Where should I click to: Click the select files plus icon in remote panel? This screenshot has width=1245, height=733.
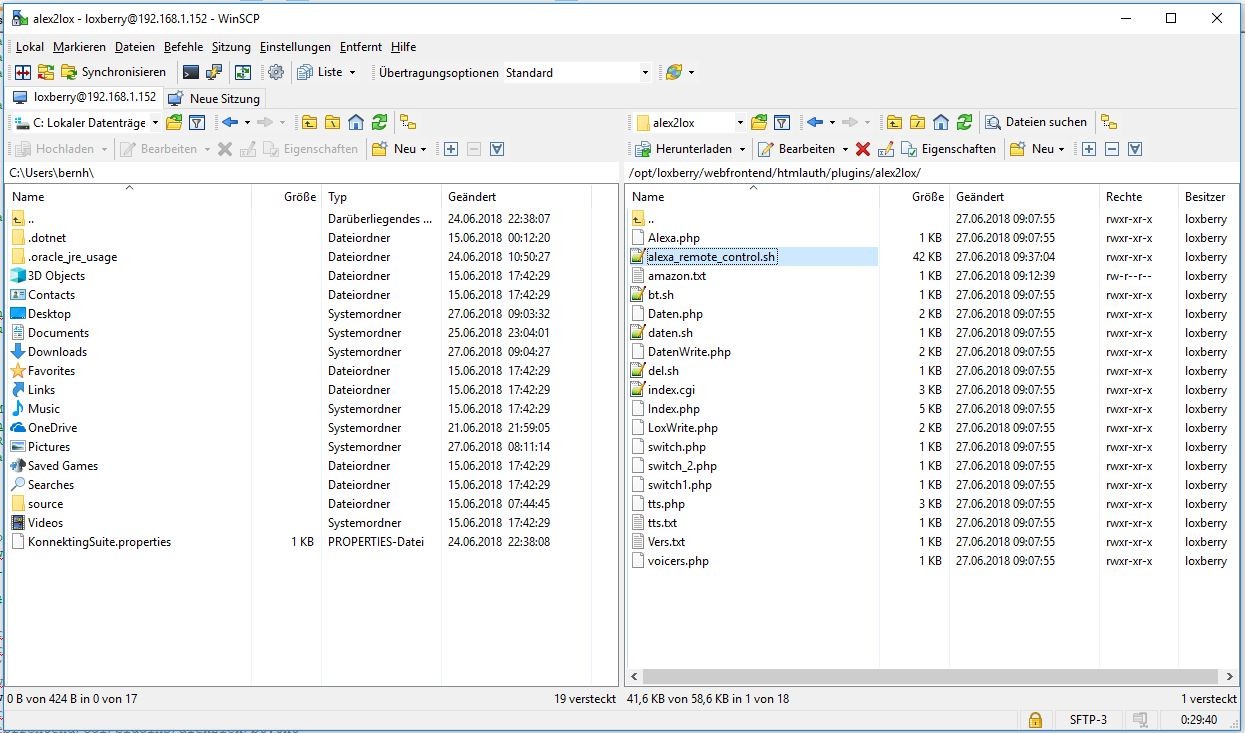click(1088, 149)
